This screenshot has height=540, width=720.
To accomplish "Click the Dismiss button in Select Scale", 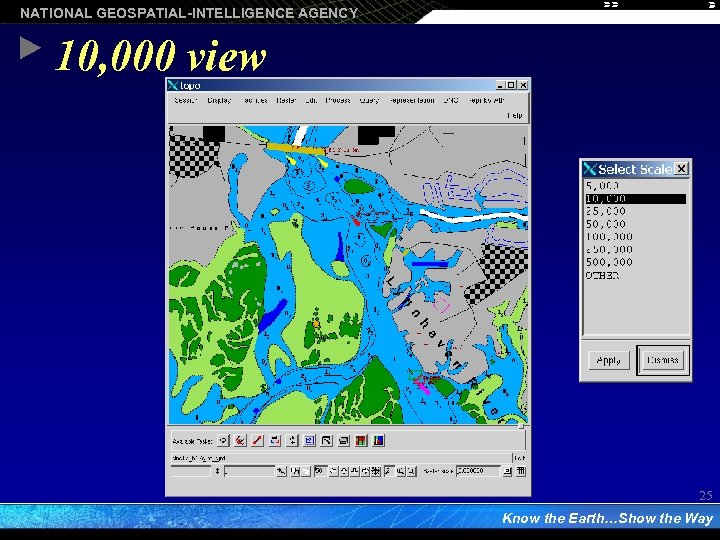I will [x=663, y=360].
